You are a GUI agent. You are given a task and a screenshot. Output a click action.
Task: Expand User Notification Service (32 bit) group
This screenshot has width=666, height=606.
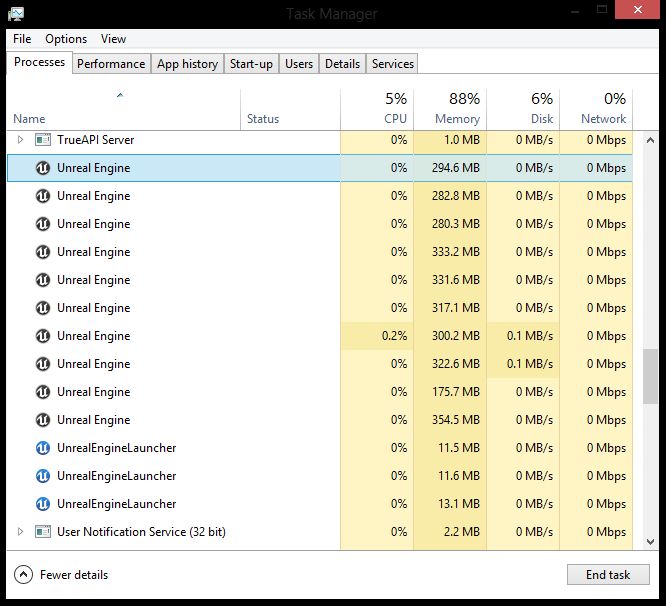point(20,531)
